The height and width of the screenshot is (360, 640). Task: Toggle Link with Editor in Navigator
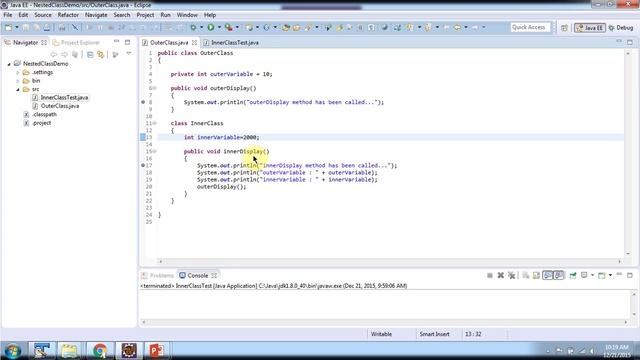point(100,54)
